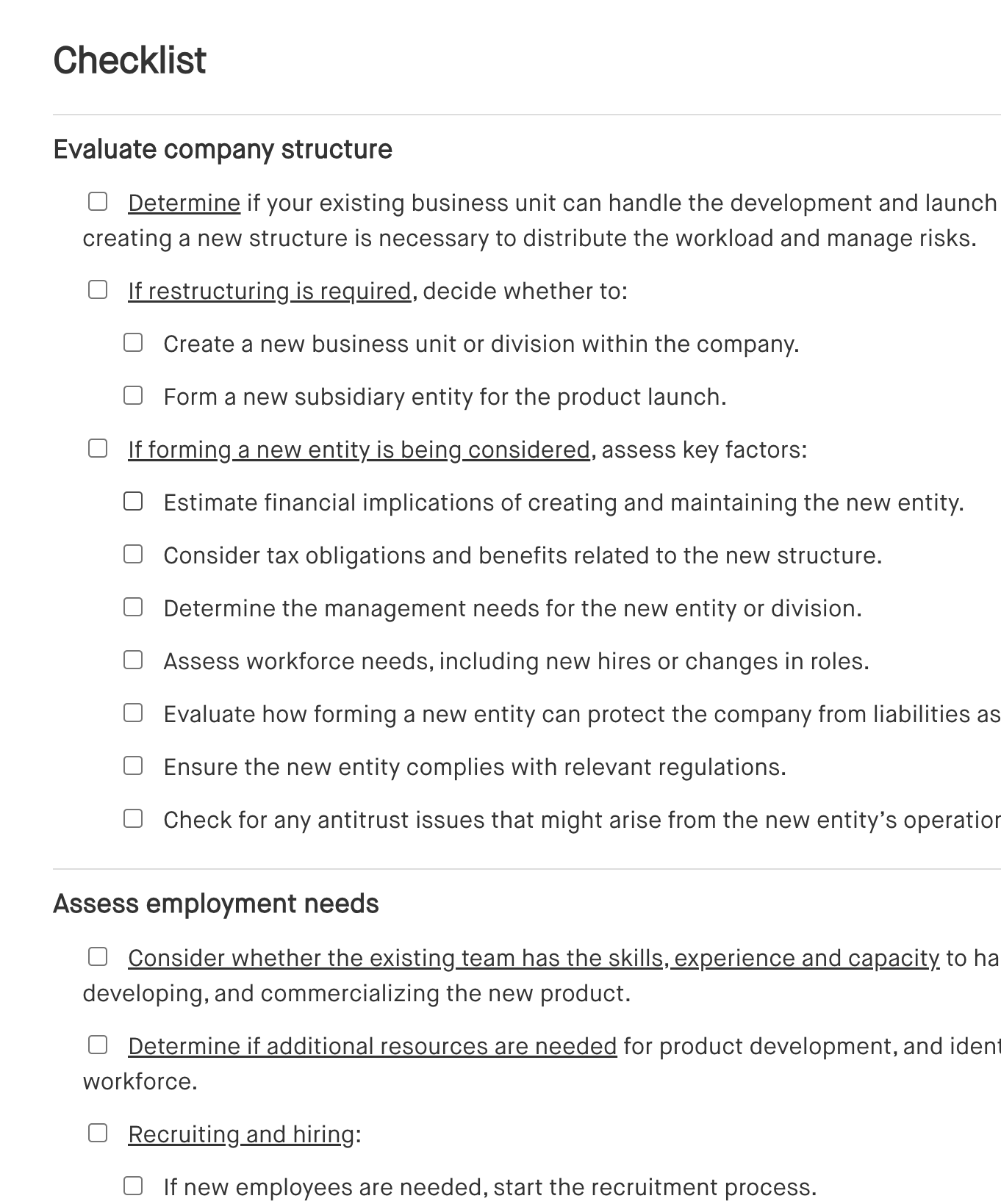Tick 'Determine the management needs' checkbox
Viewport: 1001px width, 1204px height.
click(x=133, y=607)
